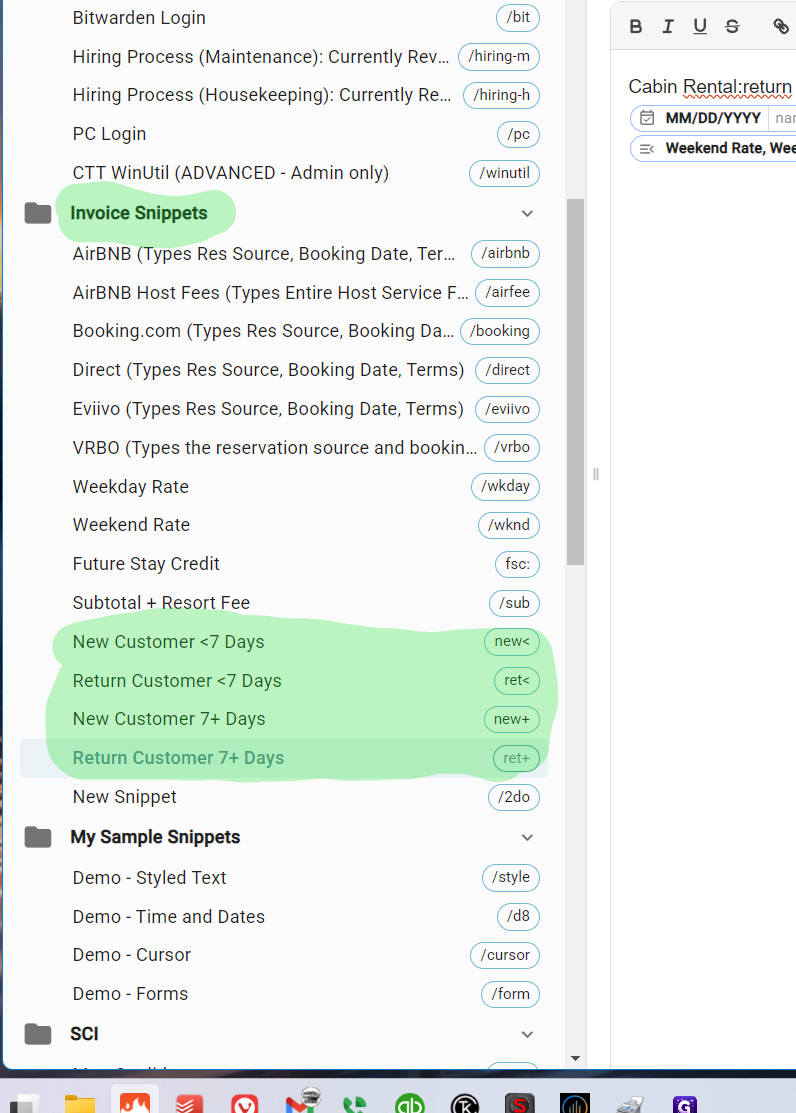
Task: Click the fsc: shortcut badge
Action: [517, 564]
